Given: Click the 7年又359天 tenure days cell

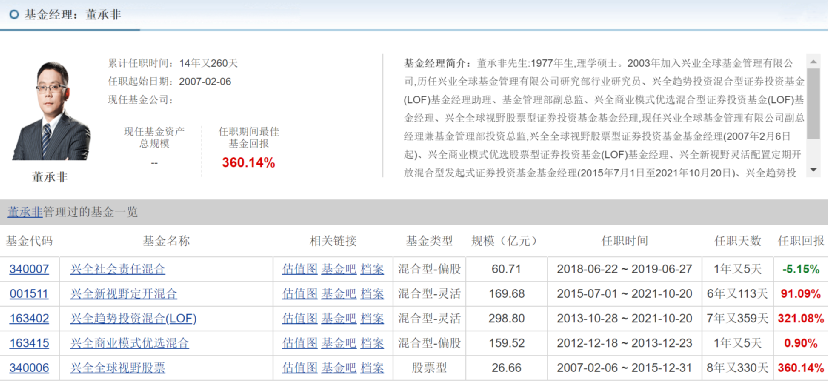Looking at the screenshot, I should pos(738,319).
